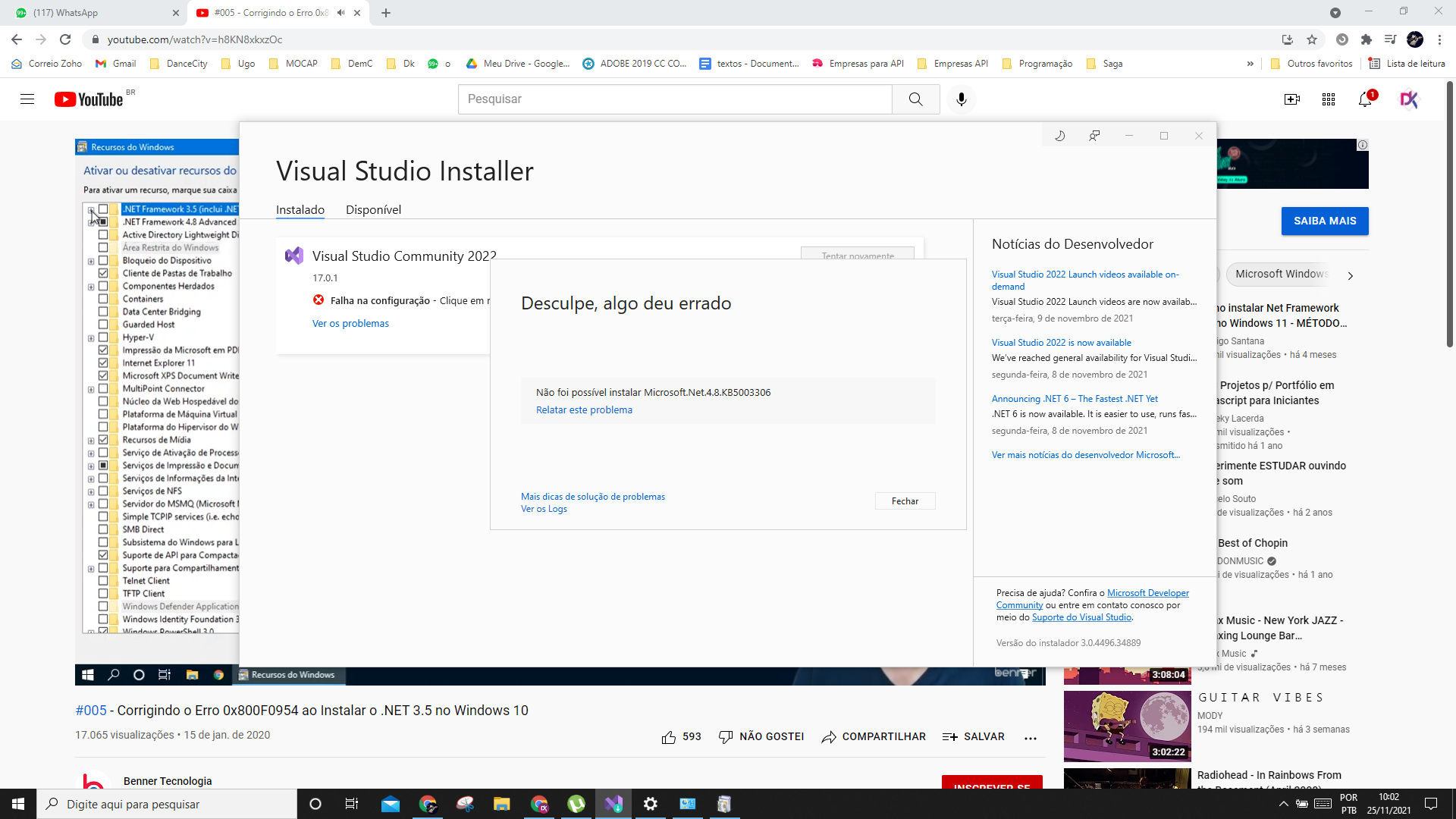Open YouTube notifications bell
The width and height of the screenshot is (1456, 819).
tap(1366, 99)
